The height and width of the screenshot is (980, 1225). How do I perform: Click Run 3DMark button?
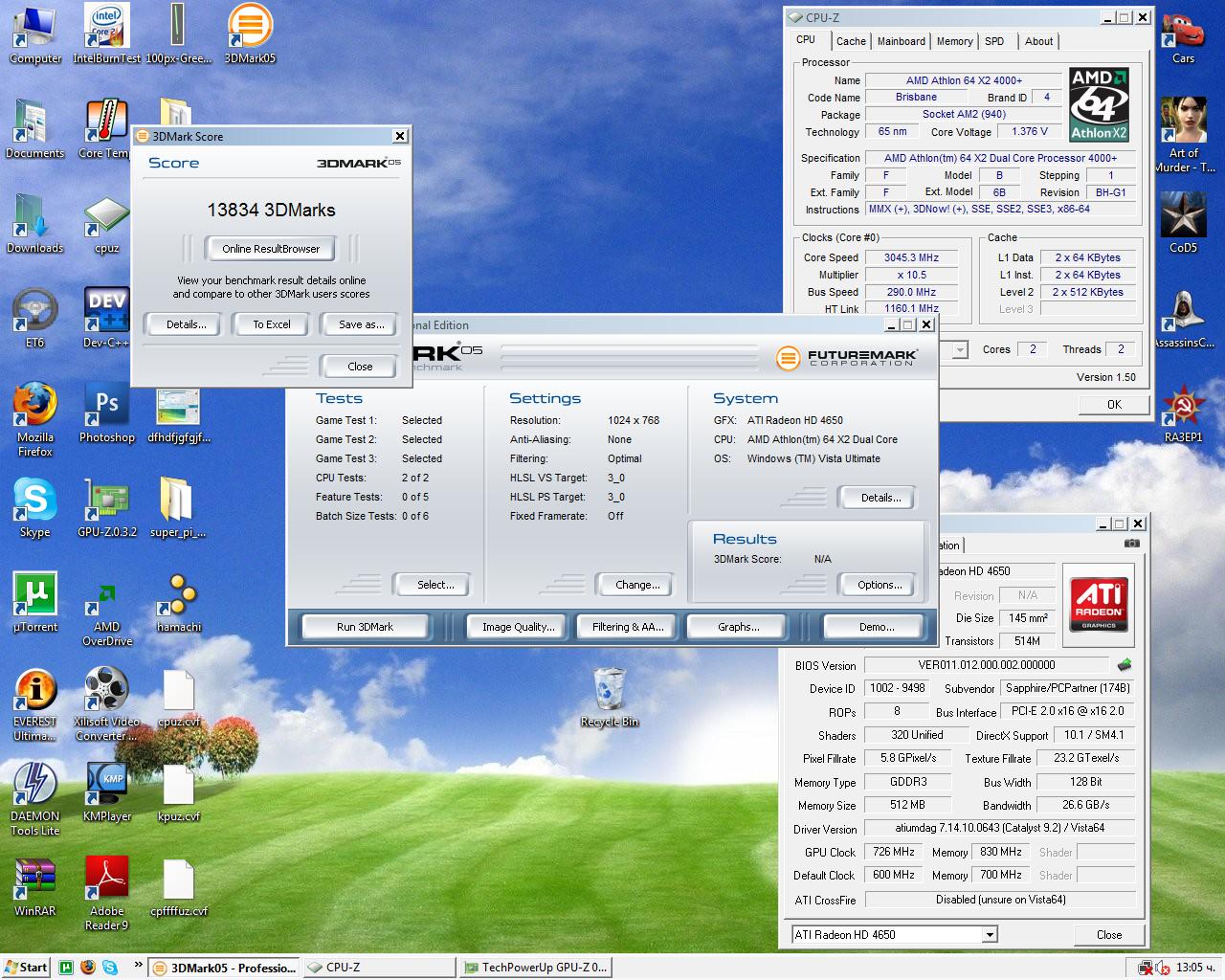[x=365, y=627]
